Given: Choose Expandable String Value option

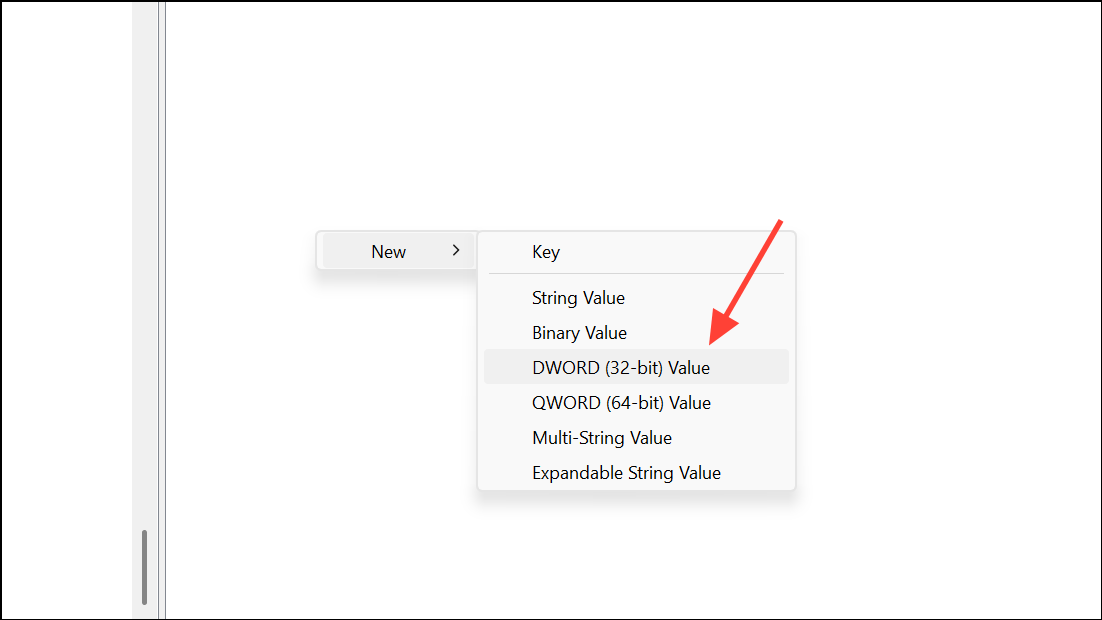Looking at the screenshot, I should coord(626,473).
